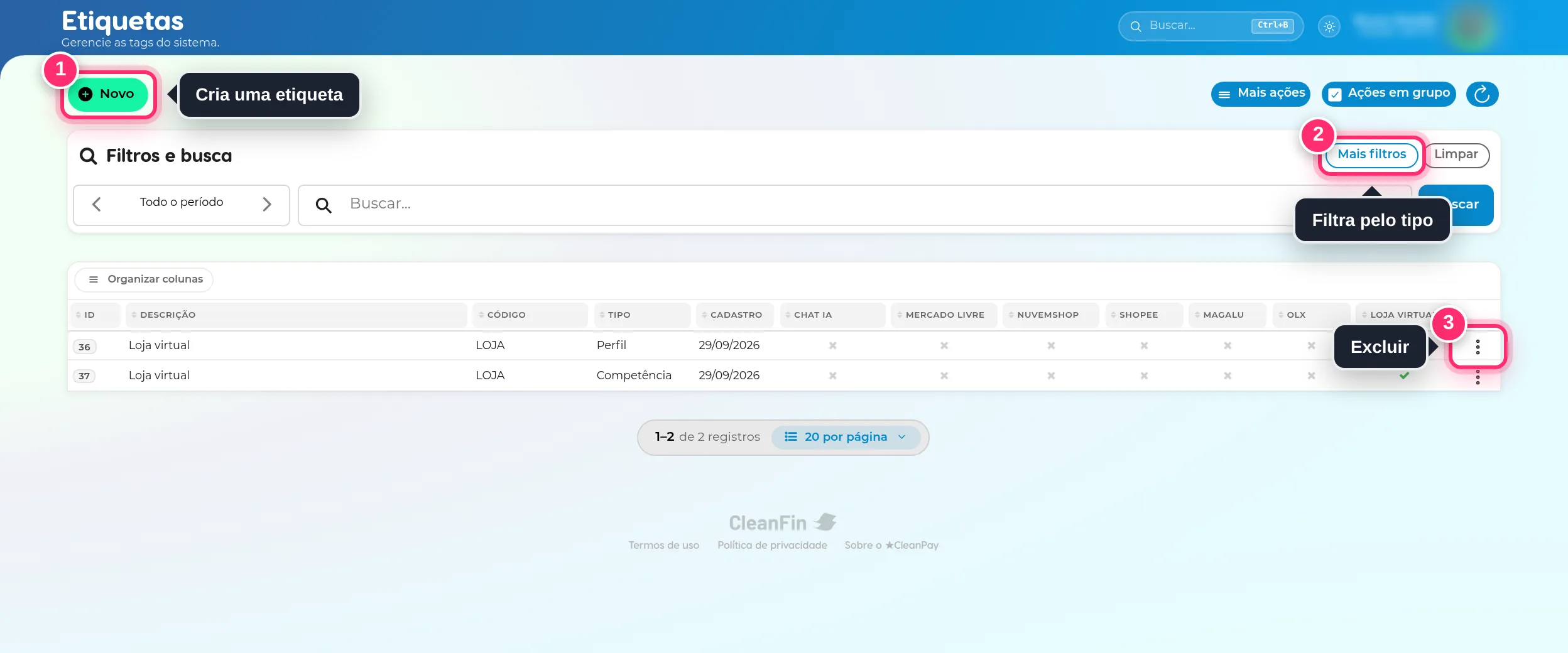
Task: Click the green Loja Virtual checkmark in row 37
Action: [1404, 375]
